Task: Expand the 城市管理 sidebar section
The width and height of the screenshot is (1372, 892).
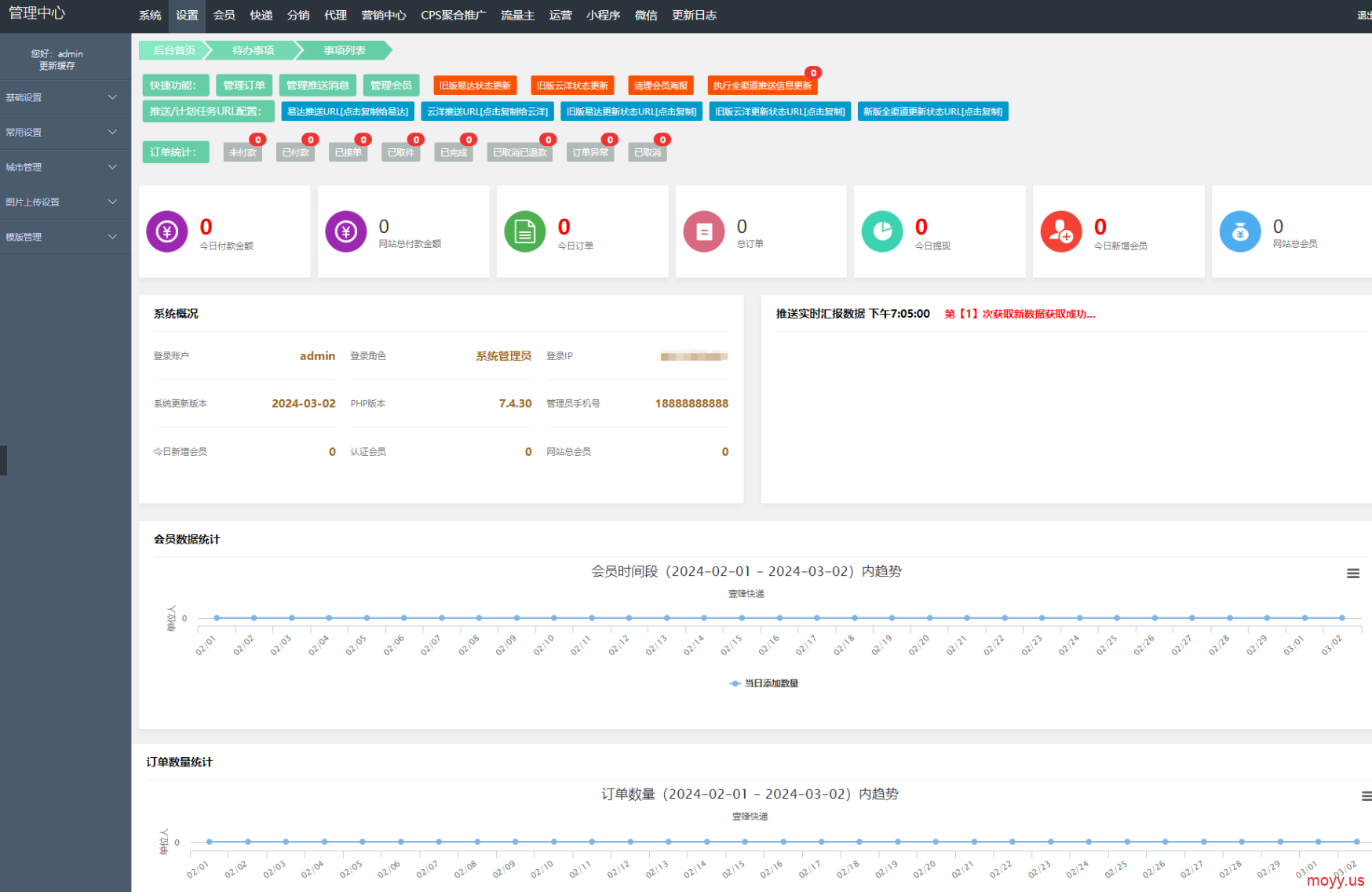Action: pyautogui.click(x=65, y=167)
